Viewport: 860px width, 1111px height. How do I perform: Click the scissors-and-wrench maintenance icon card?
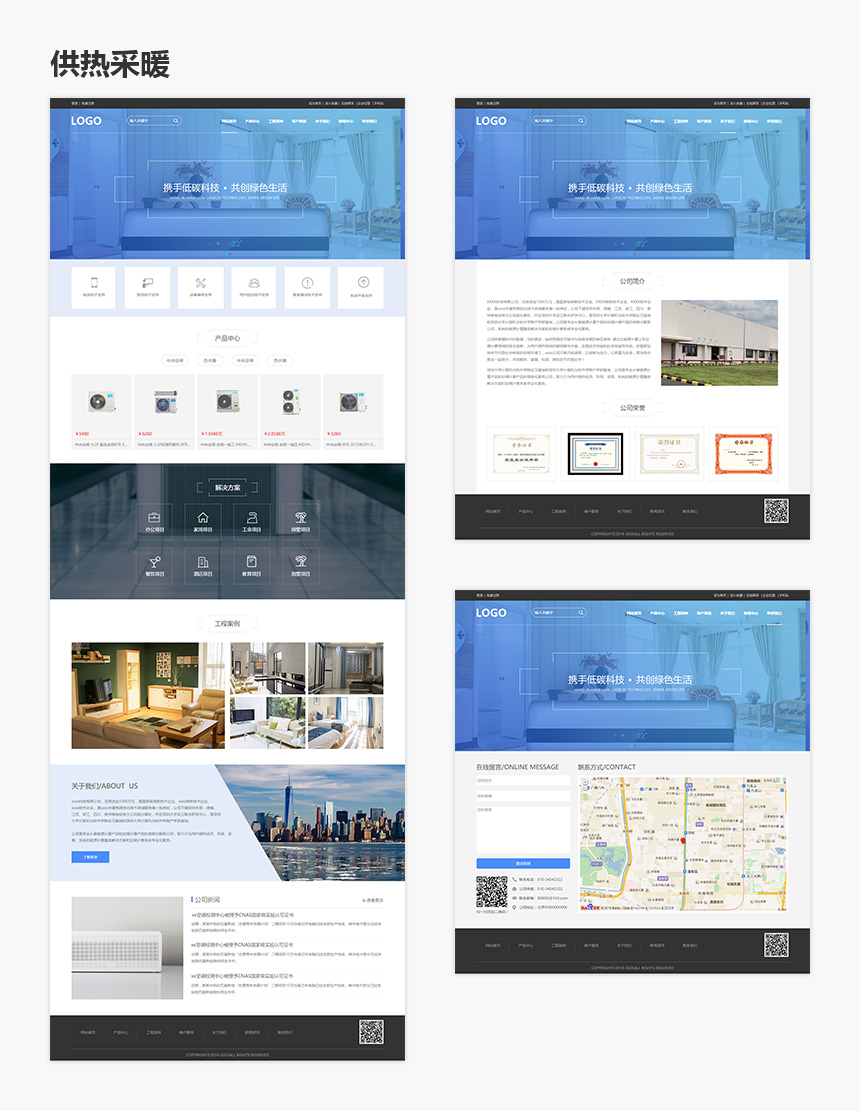200,288
